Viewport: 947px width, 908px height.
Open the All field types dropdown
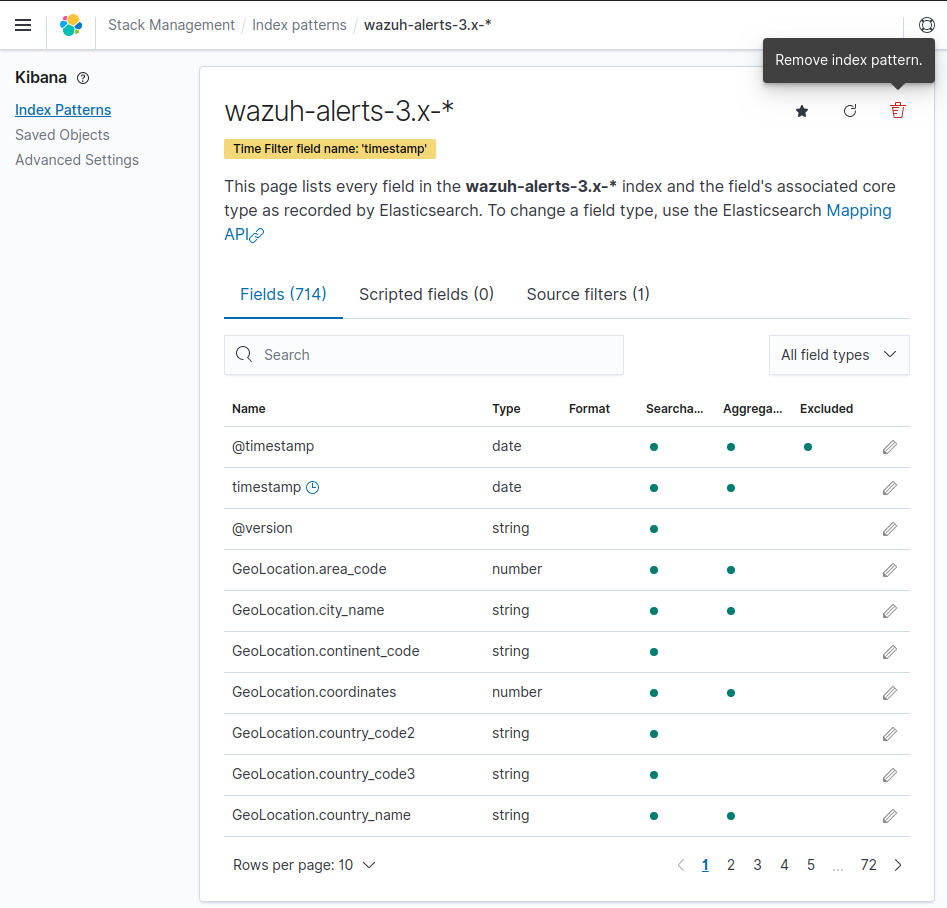click(x=839, y=355)
